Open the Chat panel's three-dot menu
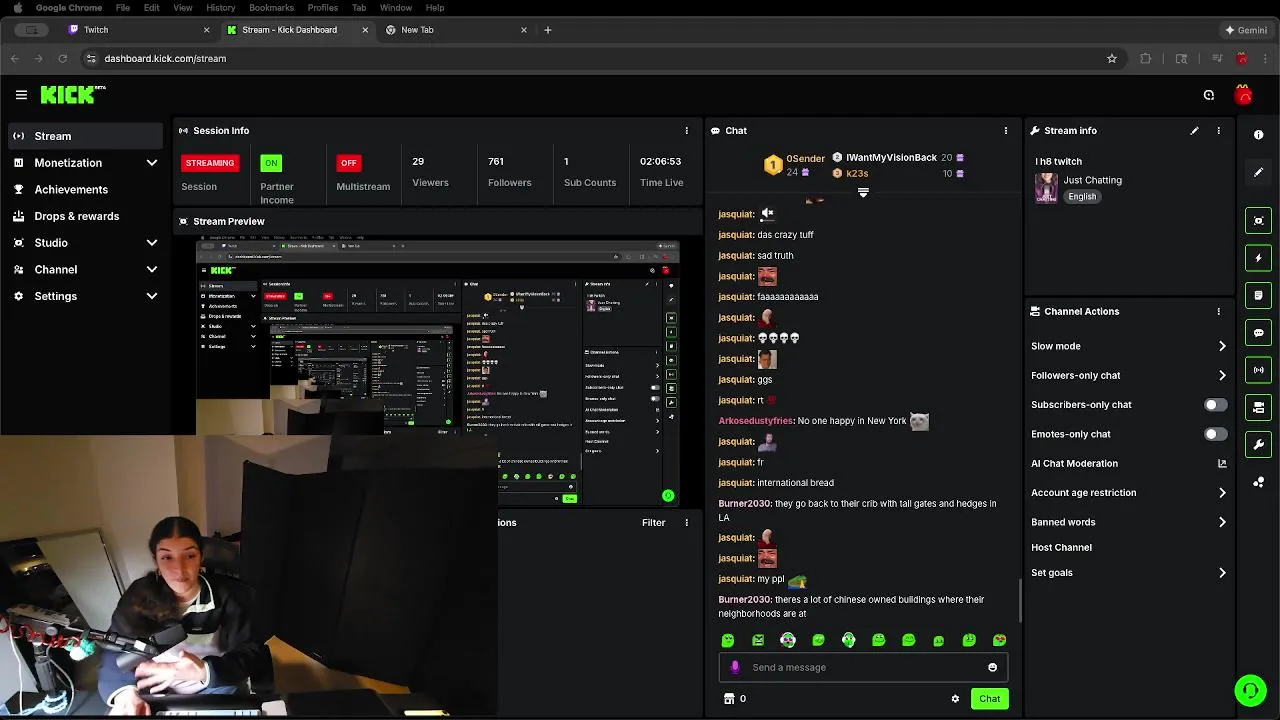The image size is (1280, 720). coord(1006,131)
